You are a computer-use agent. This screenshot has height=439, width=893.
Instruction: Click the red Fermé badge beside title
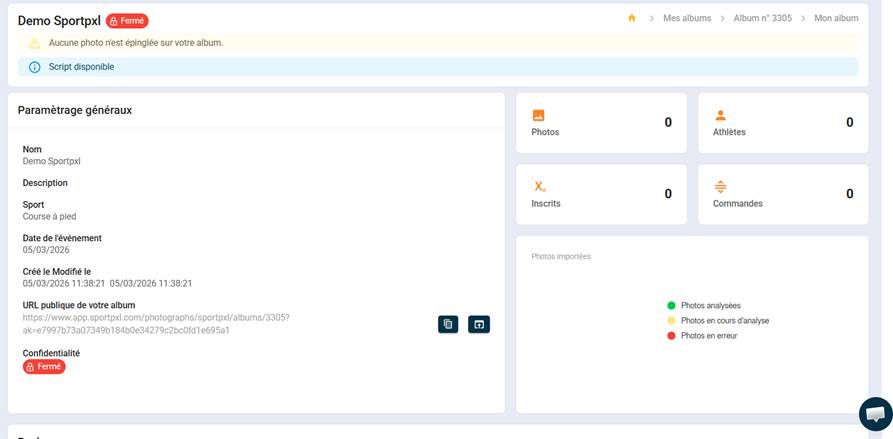(127, 21)
